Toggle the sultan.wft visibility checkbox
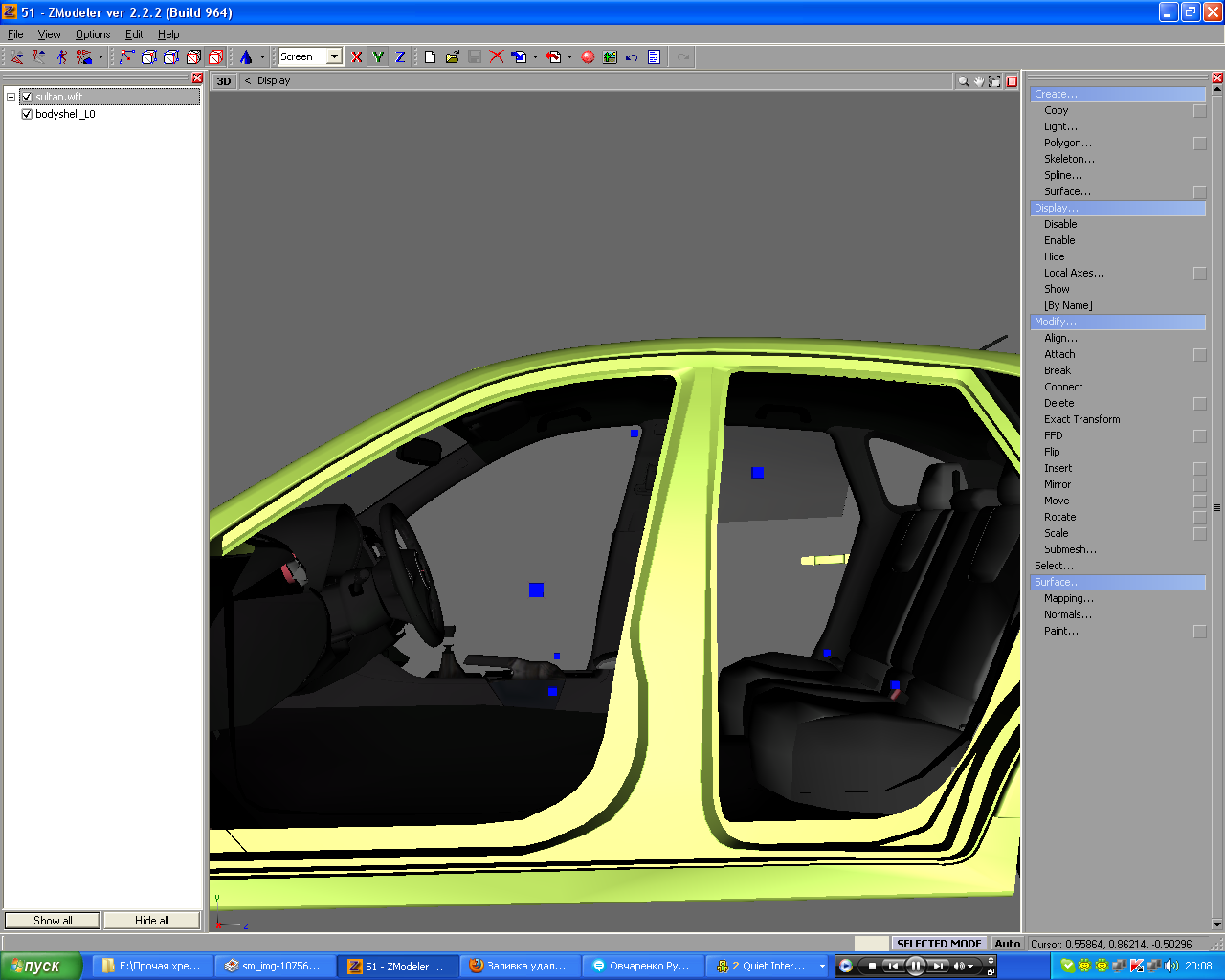The image size is (1225, 980). pyautogui.click(x=27, y=97)
